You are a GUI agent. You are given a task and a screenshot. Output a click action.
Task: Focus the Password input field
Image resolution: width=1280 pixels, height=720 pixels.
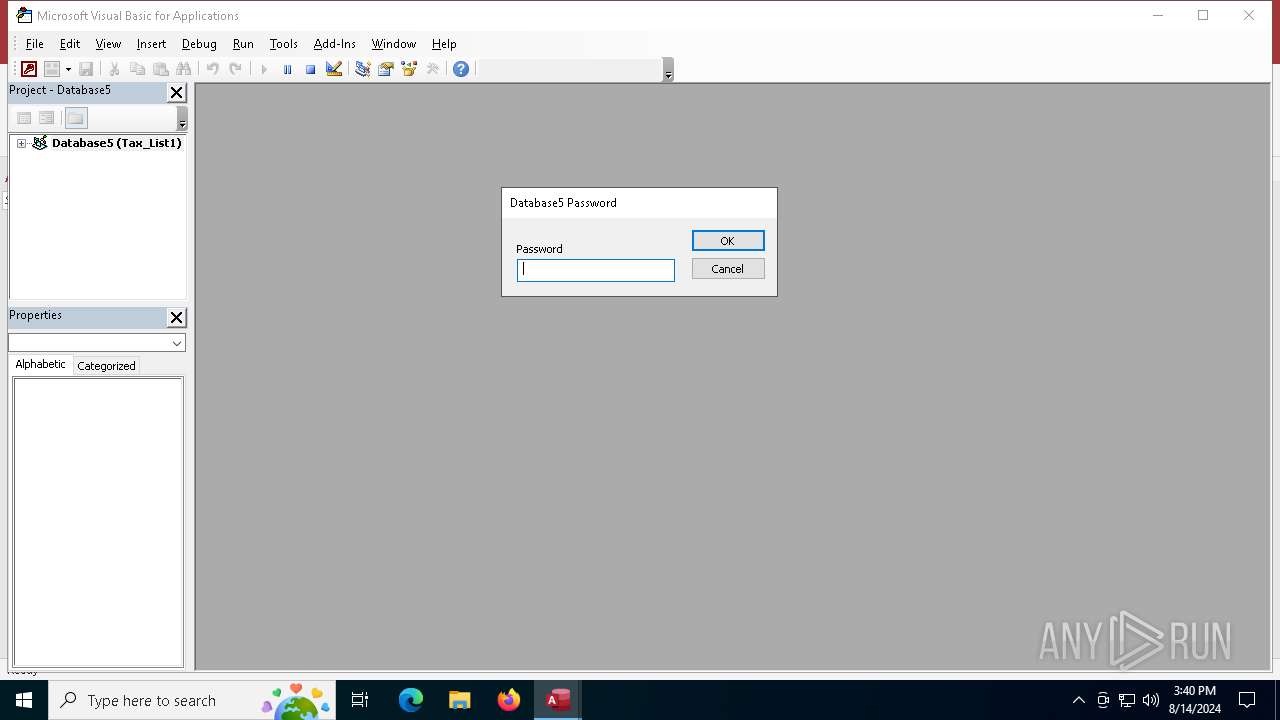pyautogui.click(x=596, y=270)
